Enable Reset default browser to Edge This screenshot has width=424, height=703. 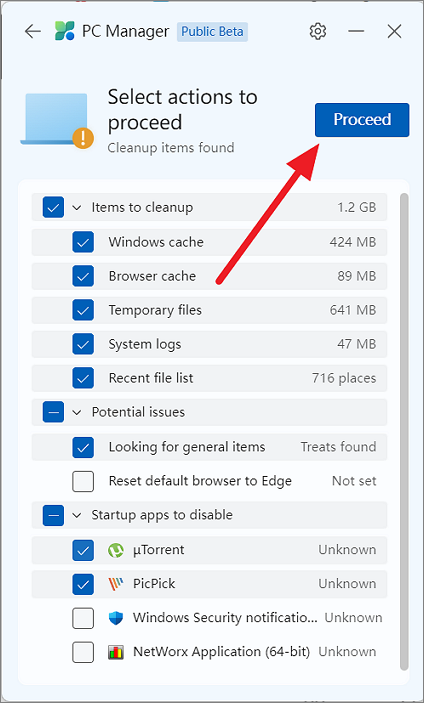point(83,482)
